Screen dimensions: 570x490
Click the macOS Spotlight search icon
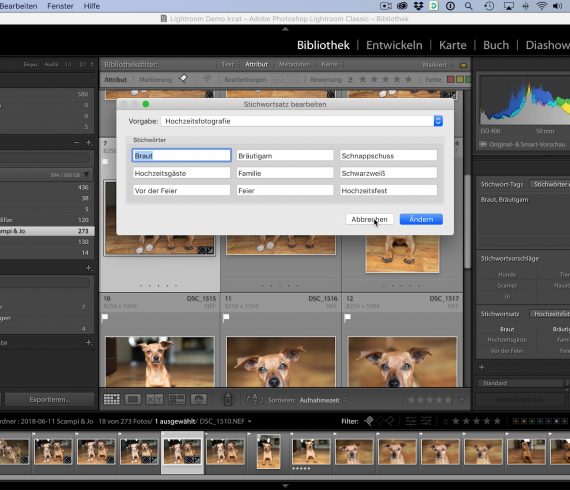point(469,6)
